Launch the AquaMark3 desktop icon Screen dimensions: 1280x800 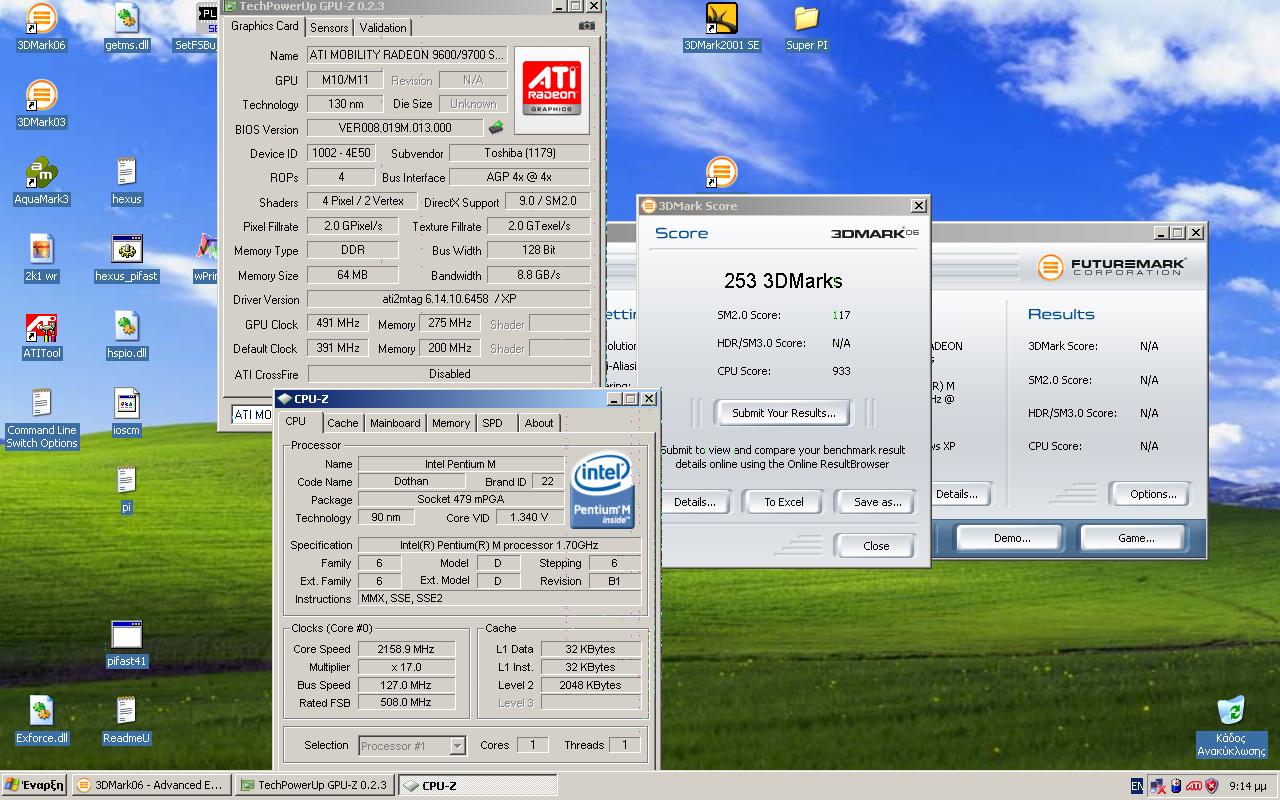pos(41,181)
